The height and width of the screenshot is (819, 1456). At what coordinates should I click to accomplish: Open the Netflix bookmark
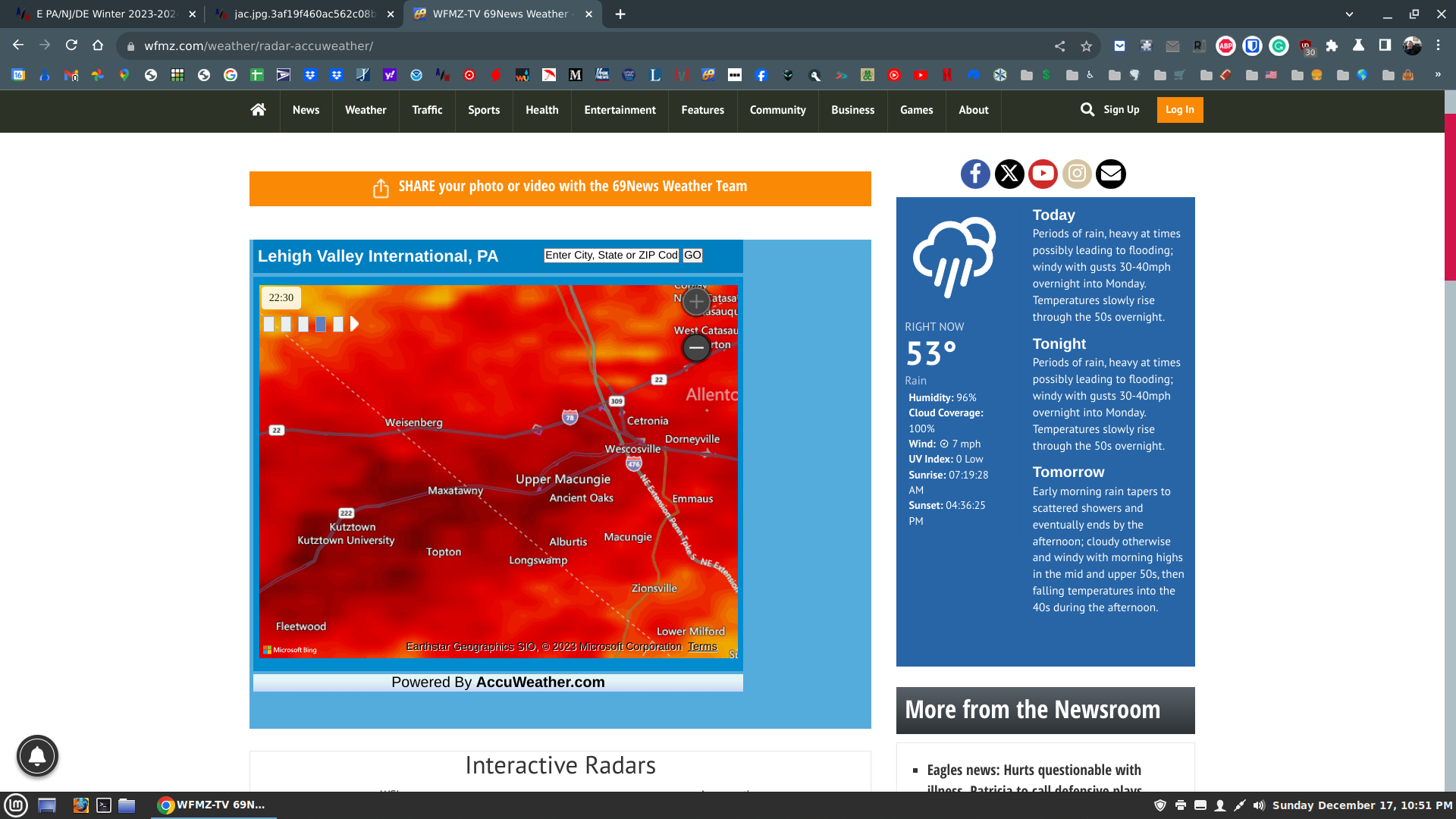coord(946,75)
